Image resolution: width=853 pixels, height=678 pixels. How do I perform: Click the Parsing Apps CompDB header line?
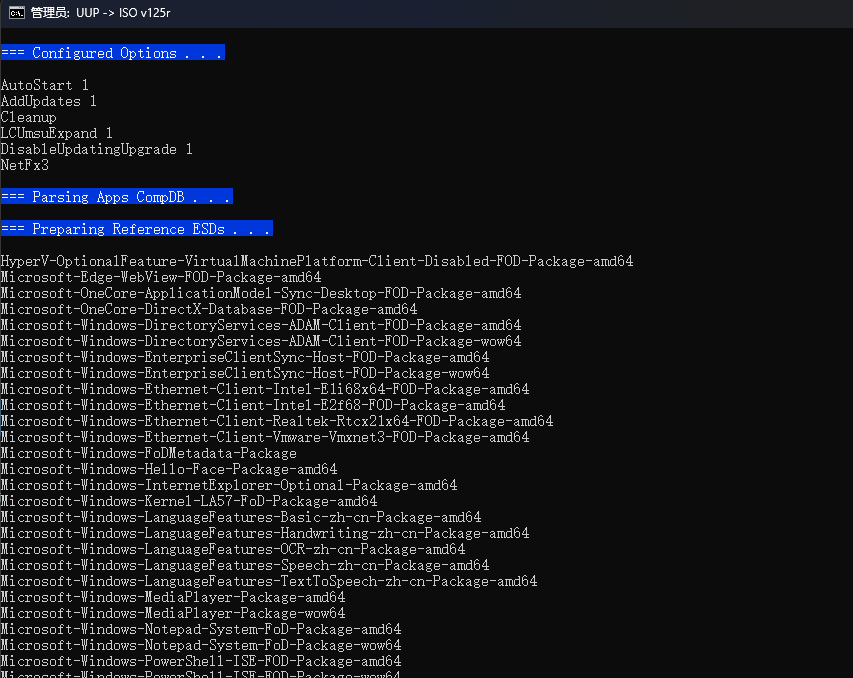coord(116,196)
